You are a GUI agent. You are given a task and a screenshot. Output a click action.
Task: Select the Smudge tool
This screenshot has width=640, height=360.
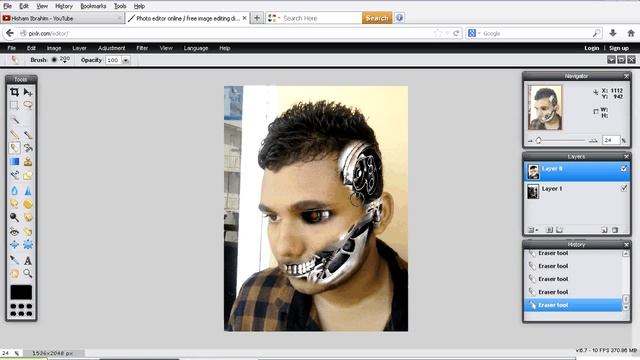click(x=14, y=204)
